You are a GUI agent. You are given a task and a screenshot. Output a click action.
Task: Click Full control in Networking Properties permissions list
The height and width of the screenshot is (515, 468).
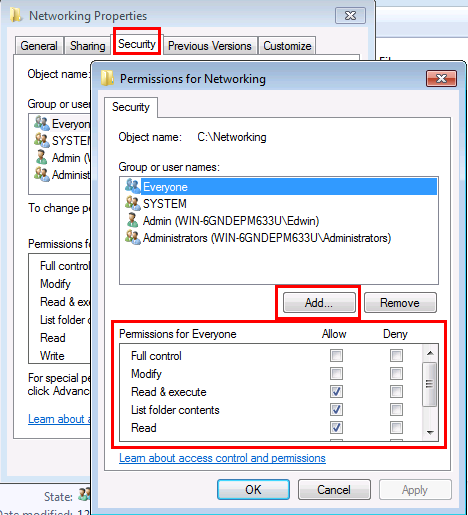point(65,266)
